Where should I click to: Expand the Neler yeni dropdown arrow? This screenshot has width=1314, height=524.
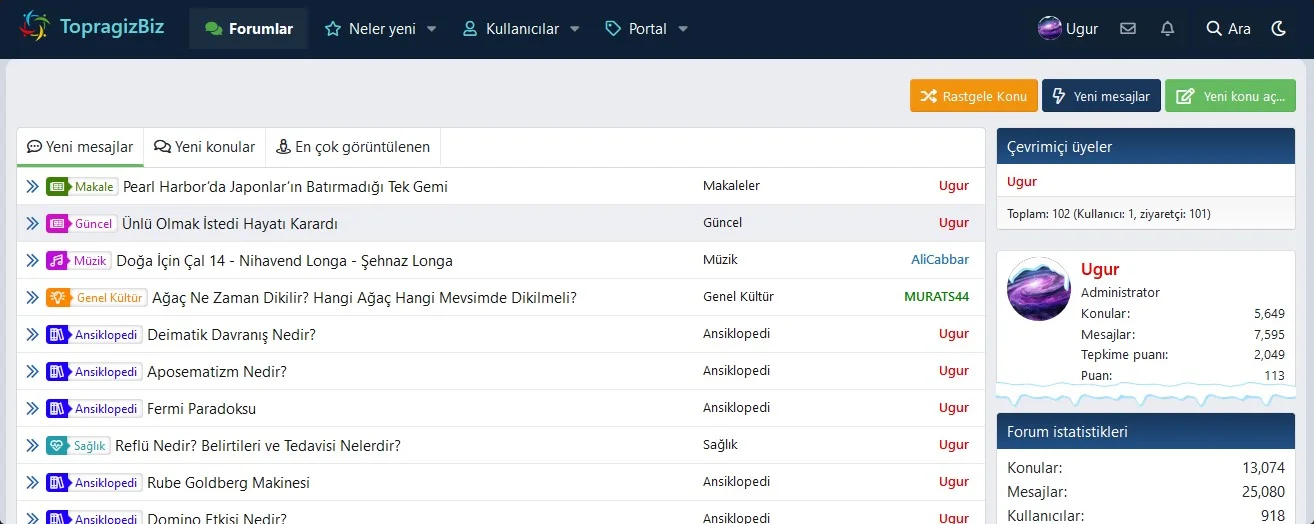point(432,29)
